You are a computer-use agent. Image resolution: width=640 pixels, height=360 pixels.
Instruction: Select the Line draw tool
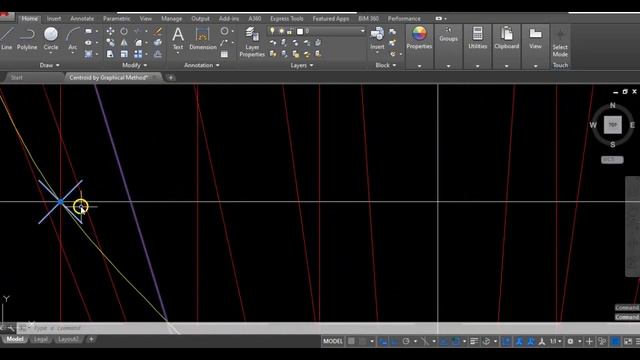coord(6,39)
